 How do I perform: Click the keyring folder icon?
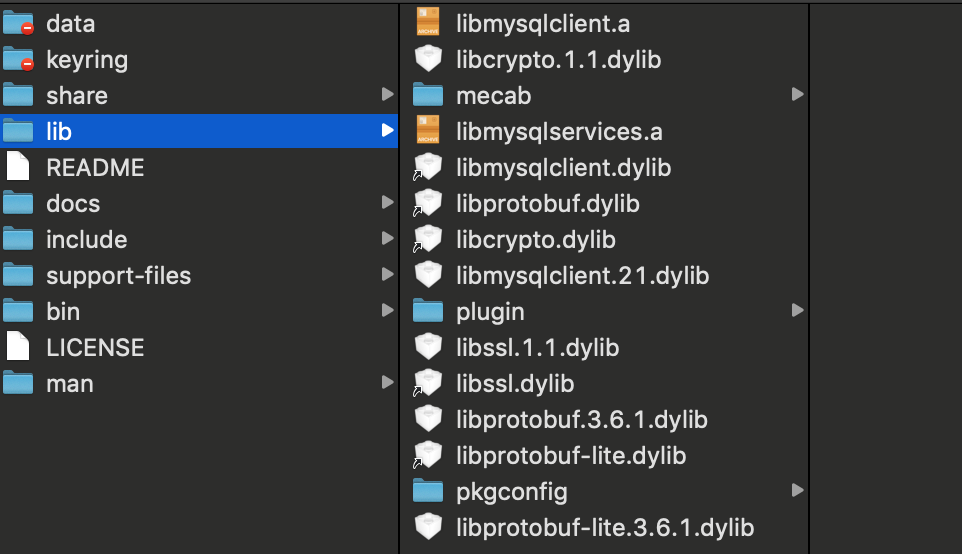pyautogui.click(x=18, y=60)
